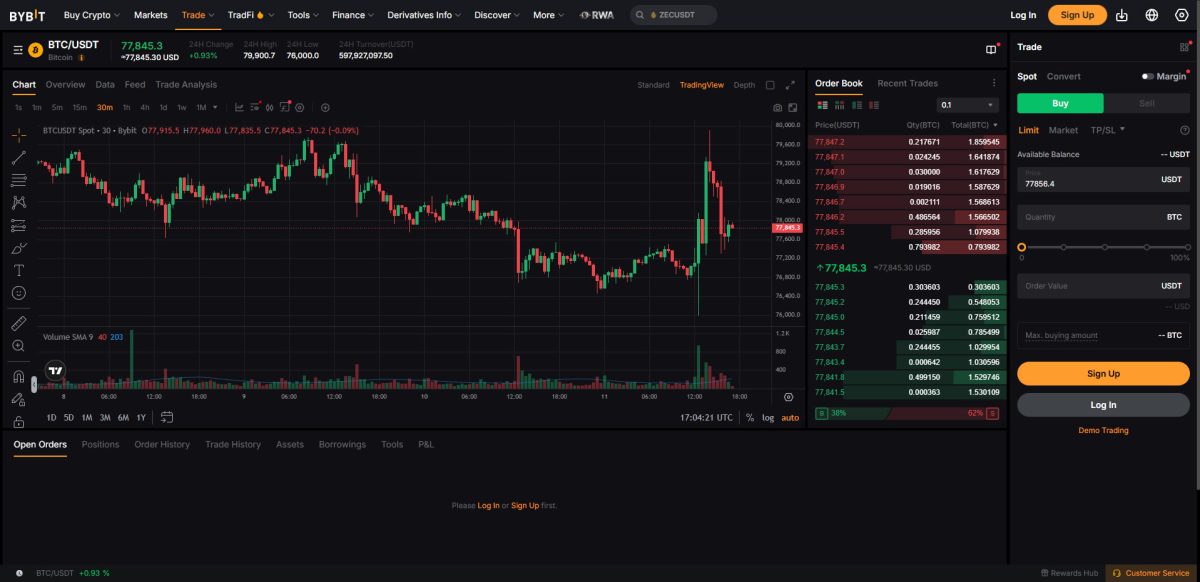
Task: Expand the Finance dropdown menu
Action: tap(354, 15)
